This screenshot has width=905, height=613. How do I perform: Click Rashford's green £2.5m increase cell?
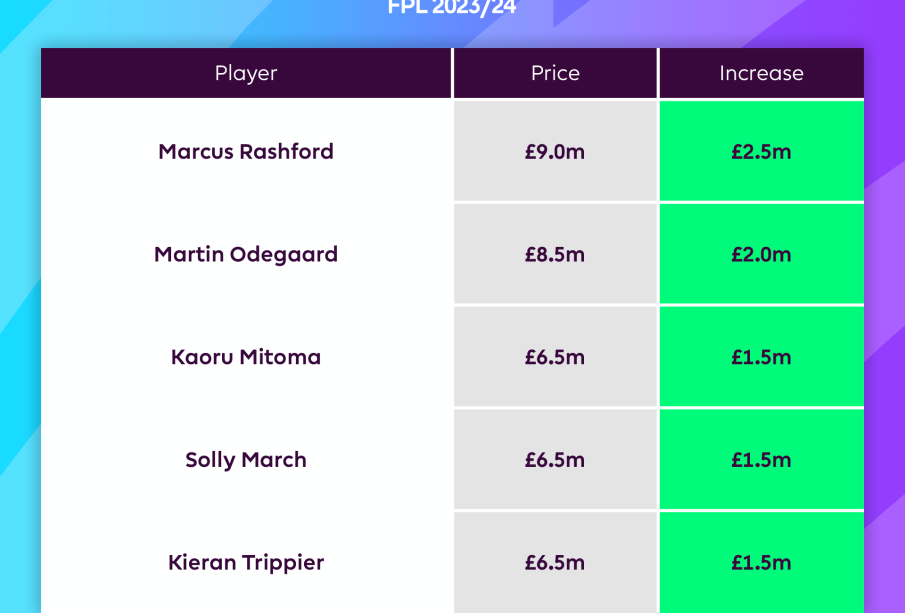[761, 152]
